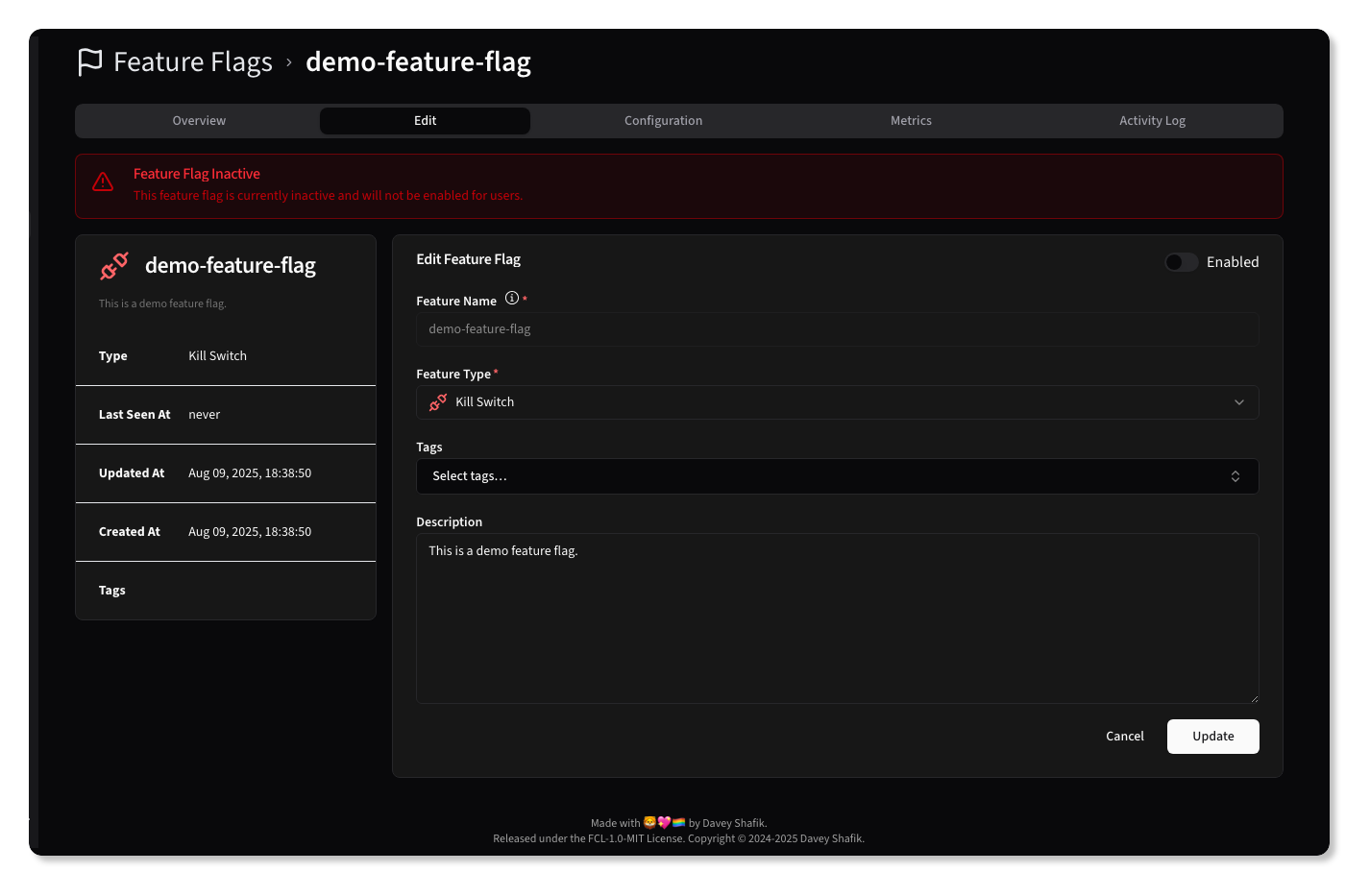Open the Activity Log tab
The width and height of the screenshot is (1370, 896).
[x=1152, y=120]
